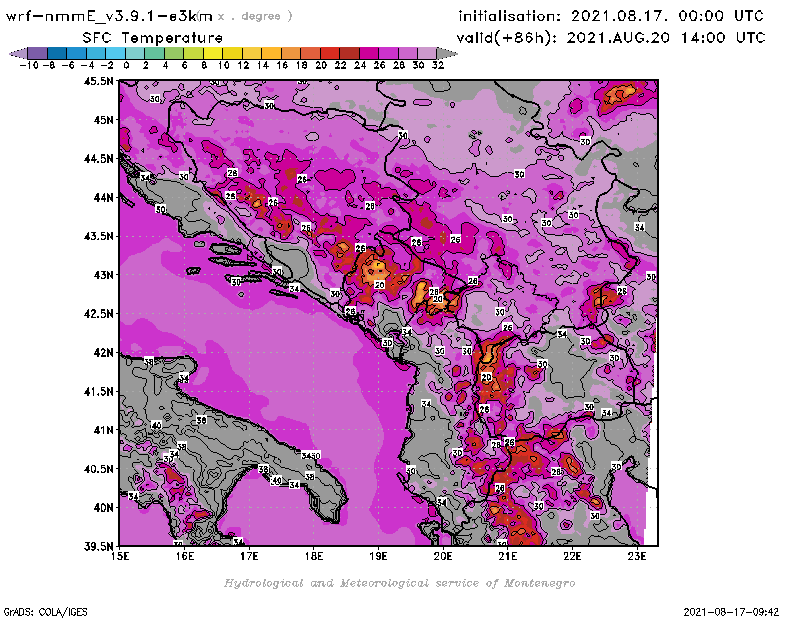The image size is (800, 618).
Task: Click the '40.5N' latitude label
Action: coord(98,469)
